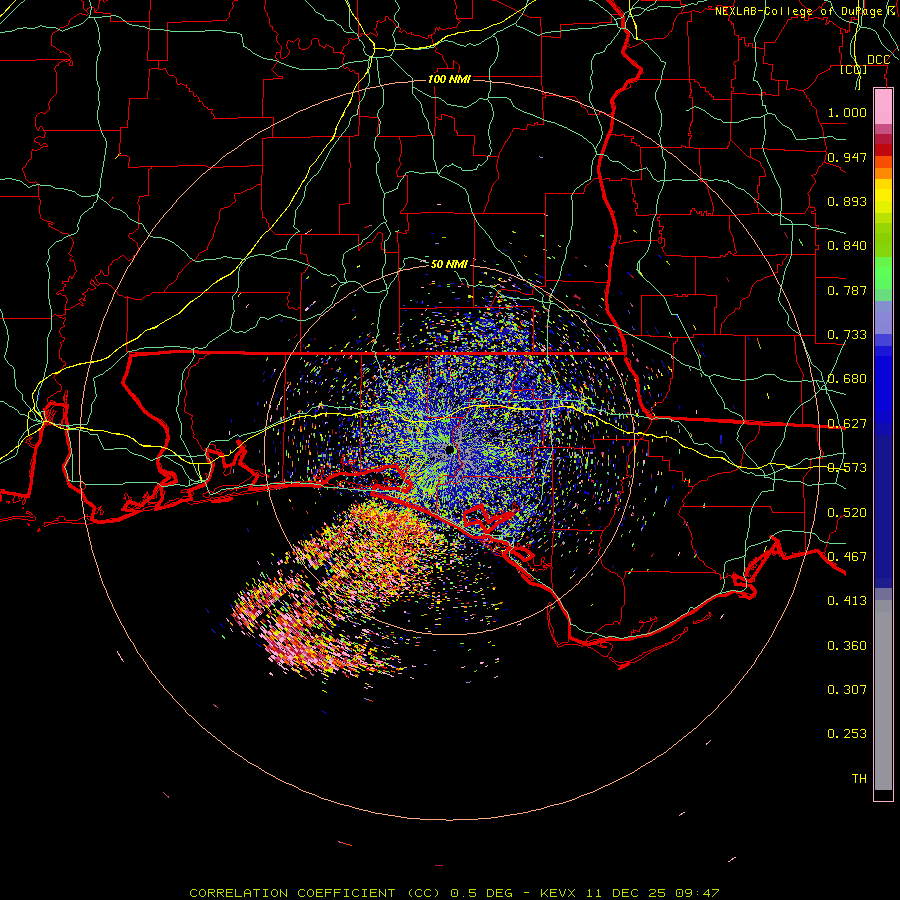Click the pink top segment of the color bar
This screenshot has height=900, width=900.
tap(883, 107)
